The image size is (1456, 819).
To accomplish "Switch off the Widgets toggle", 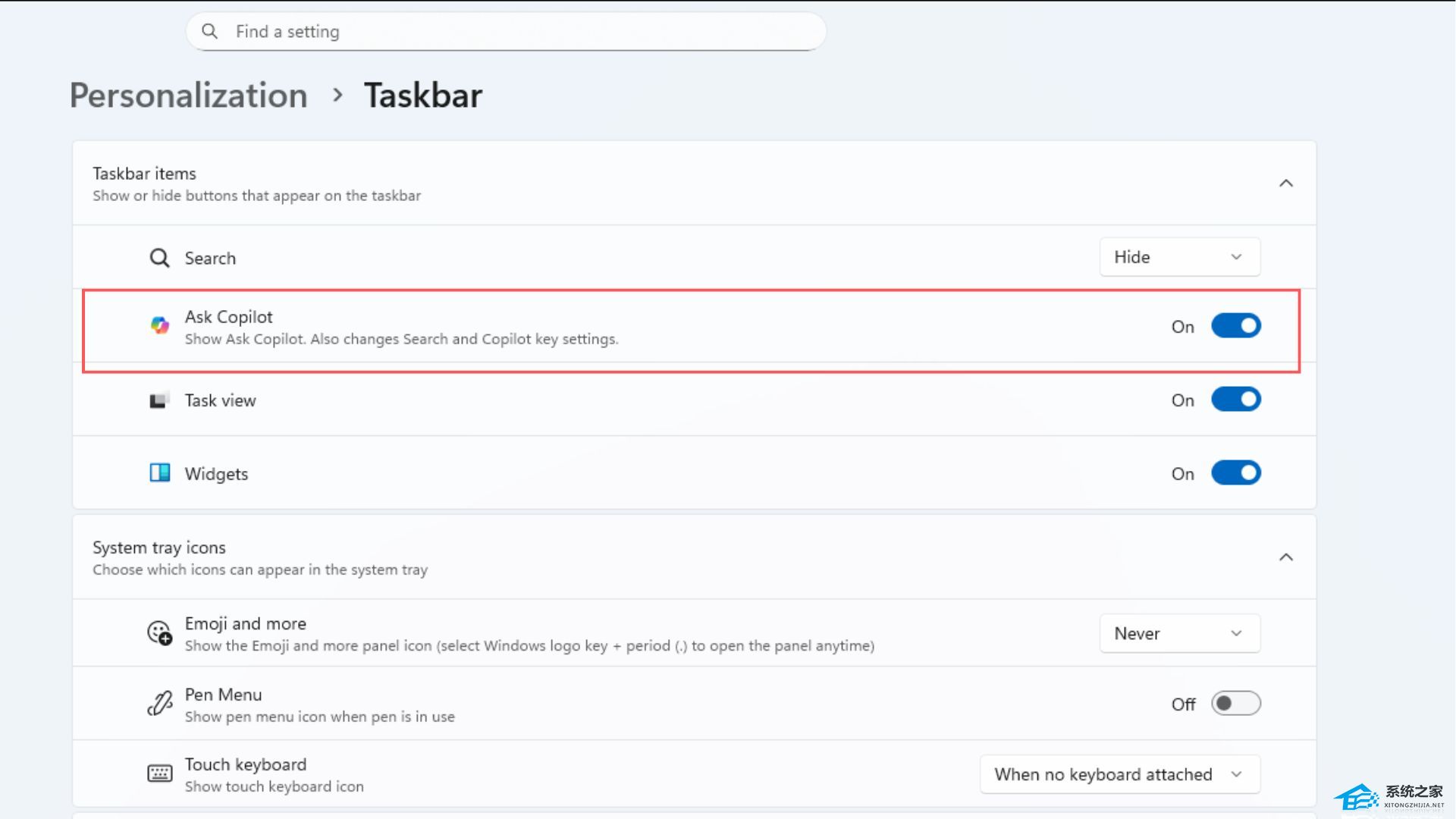I will tap(1235, 473).
